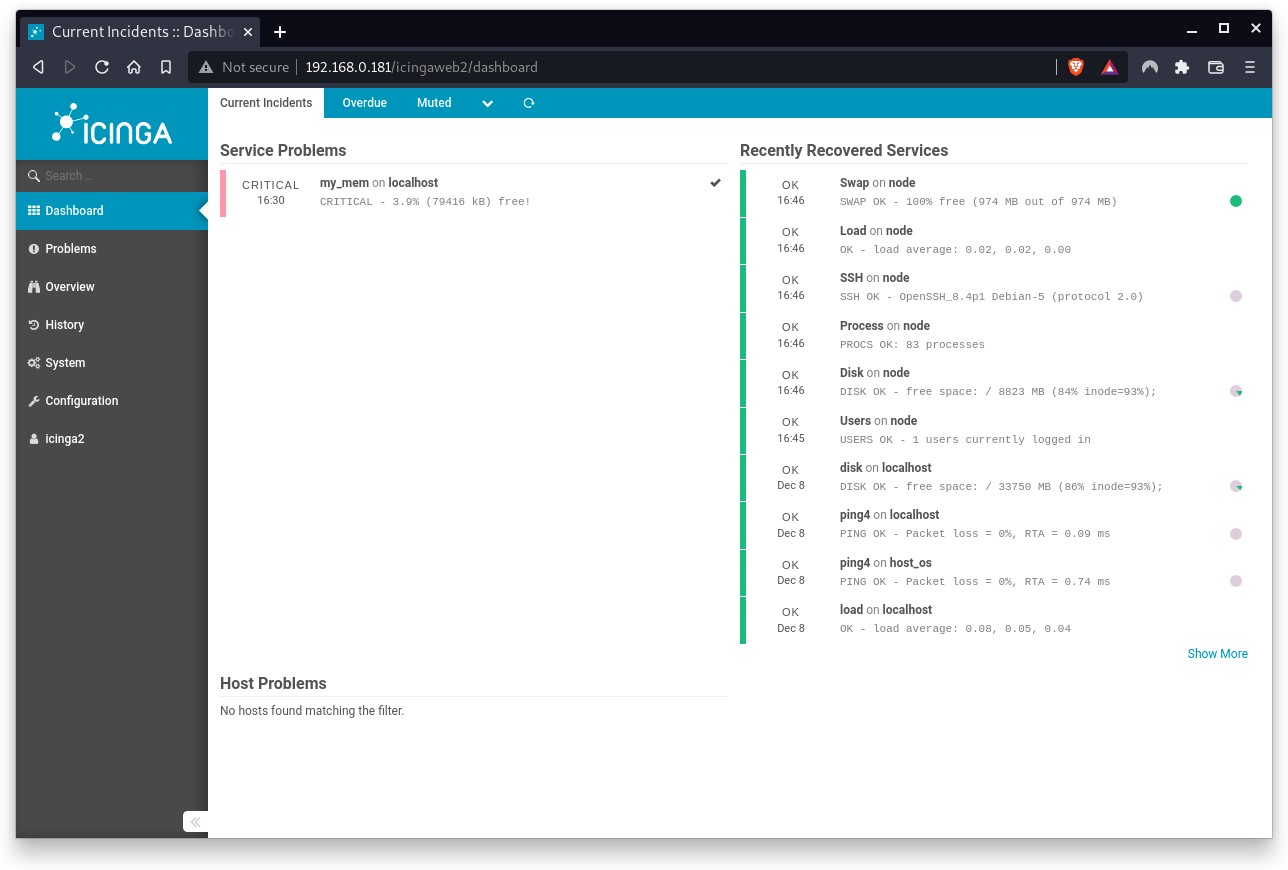The image size is (1288, 870).
Task: Click the purple indicator next to SSH on node
Action: 1236,296
